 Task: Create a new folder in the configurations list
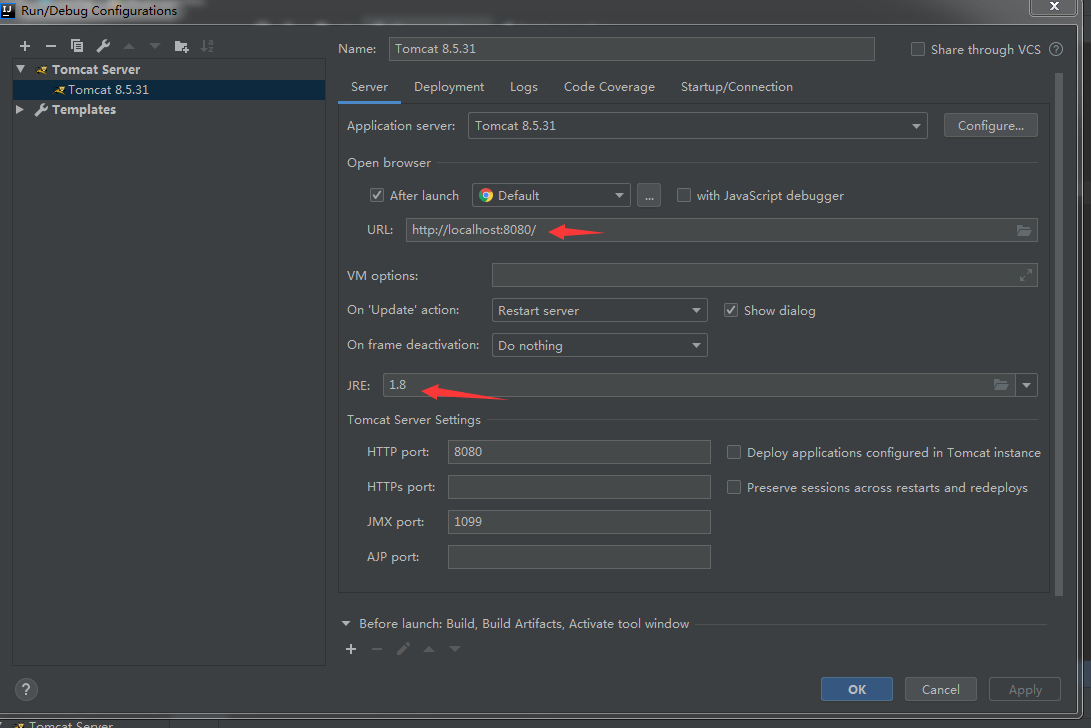pyautogui.click(x=181, y=46)
